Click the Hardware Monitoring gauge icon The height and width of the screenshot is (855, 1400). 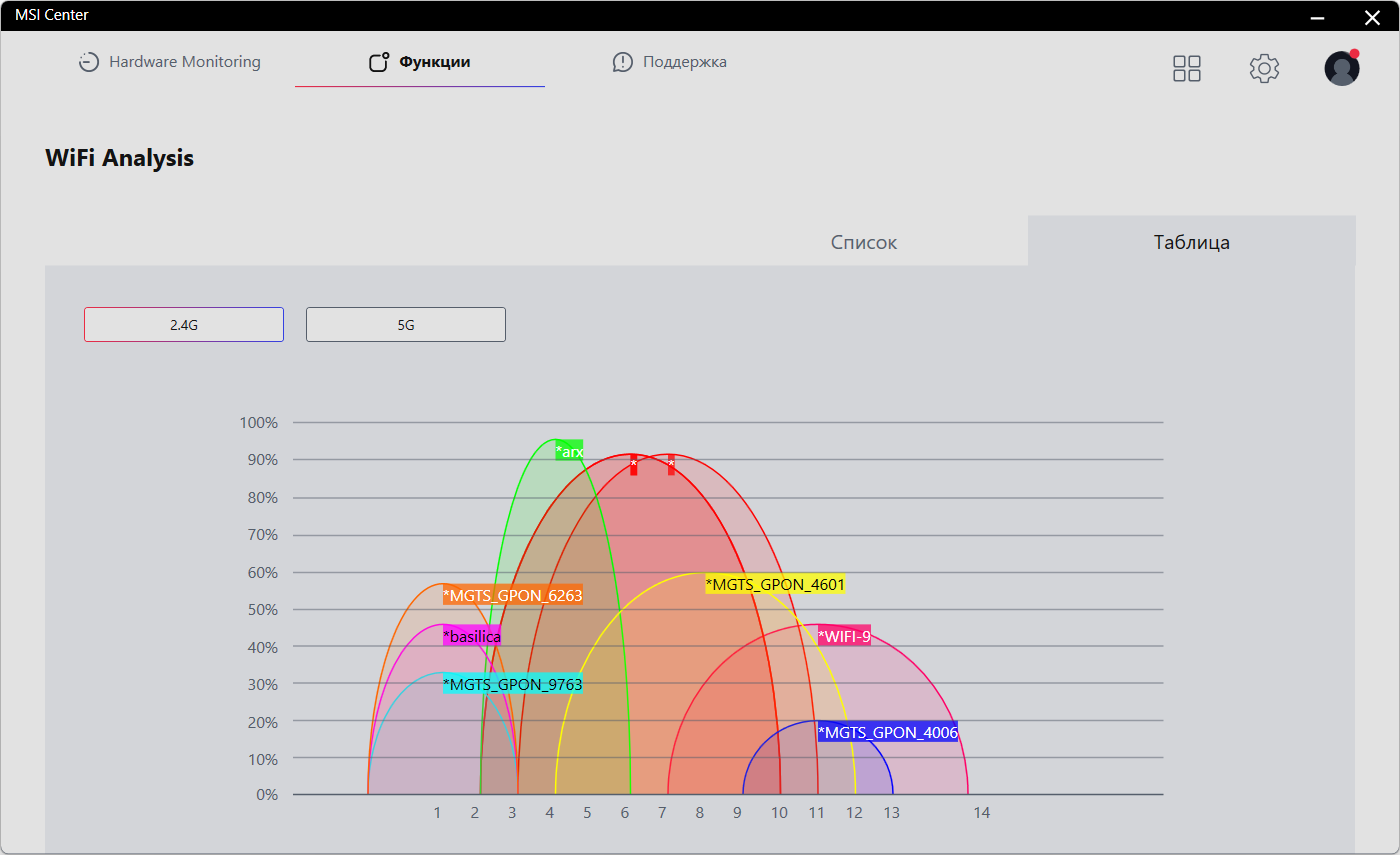pyautogui.click(x=89, y=62)
